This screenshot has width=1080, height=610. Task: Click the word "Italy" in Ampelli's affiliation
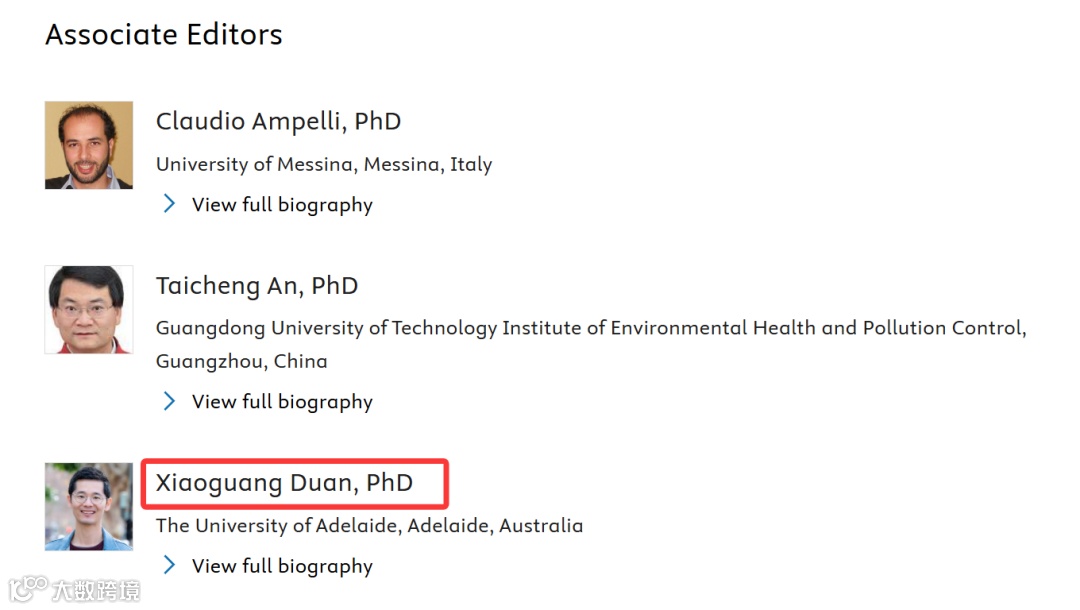(x=471, y=164)
